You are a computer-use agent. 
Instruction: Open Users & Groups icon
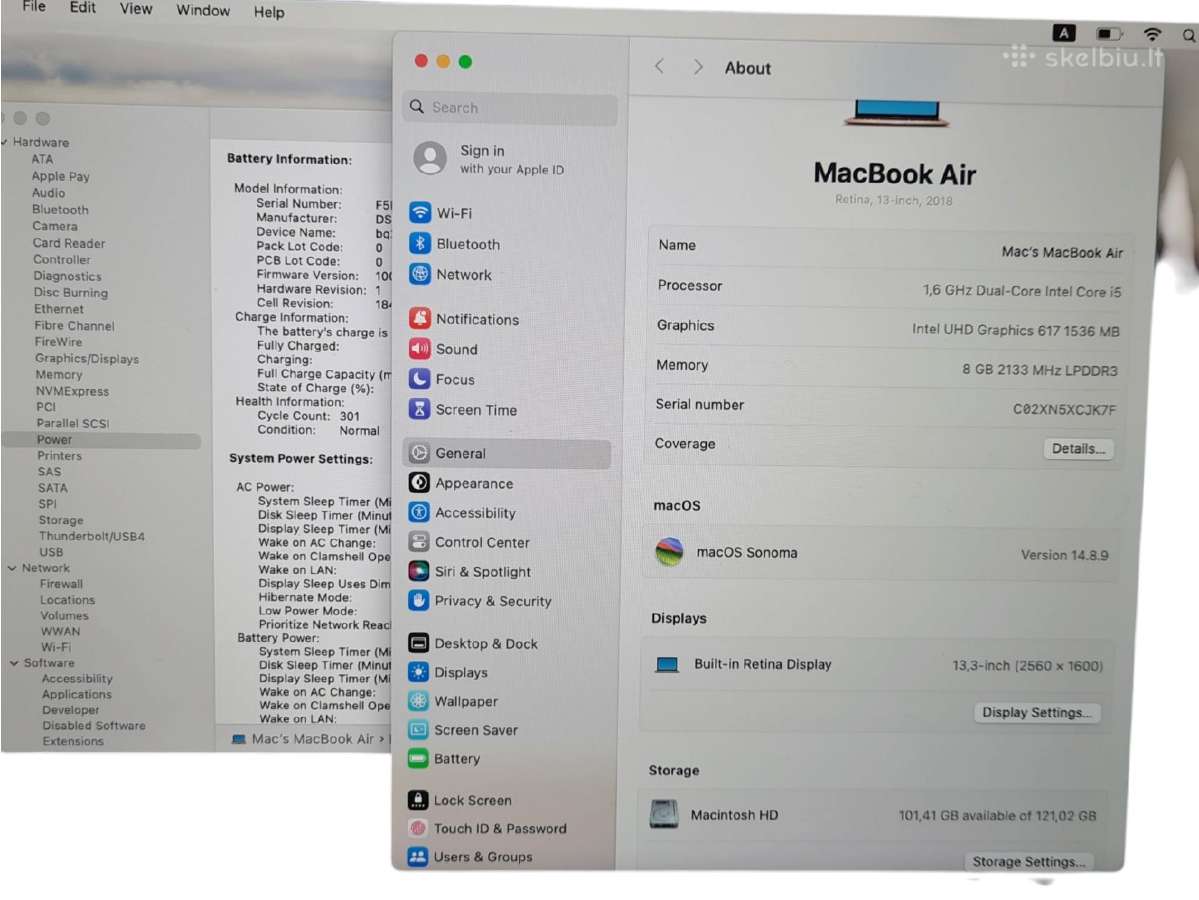[418, 856]
